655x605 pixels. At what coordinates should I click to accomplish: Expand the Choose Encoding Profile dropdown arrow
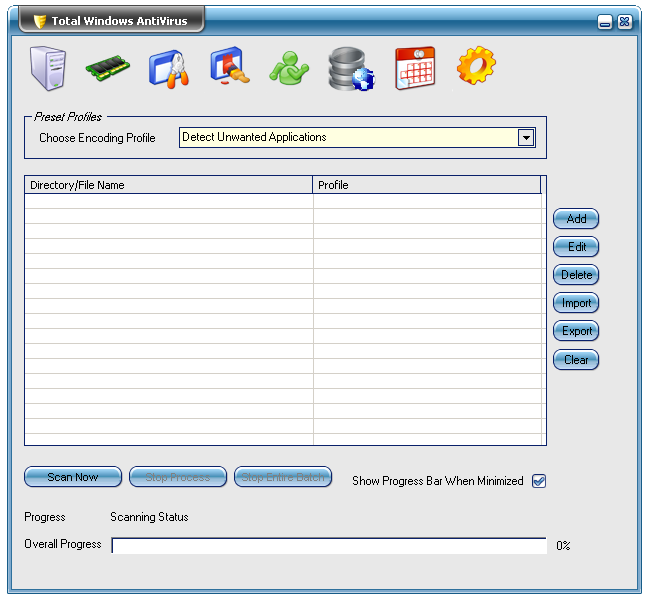pos(526,137)
